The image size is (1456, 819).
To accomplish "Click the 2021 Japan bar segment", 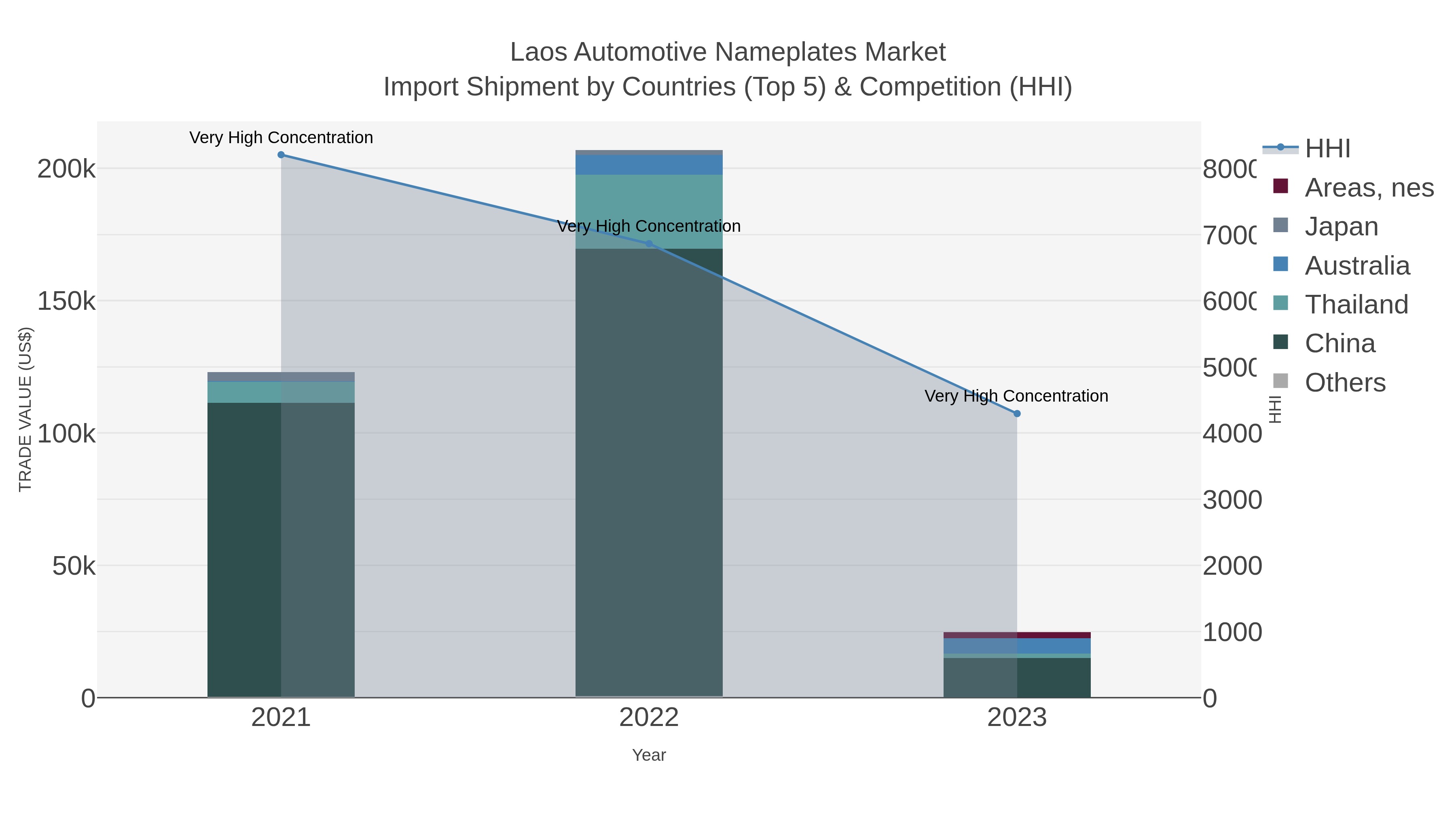I will (281, 377).
